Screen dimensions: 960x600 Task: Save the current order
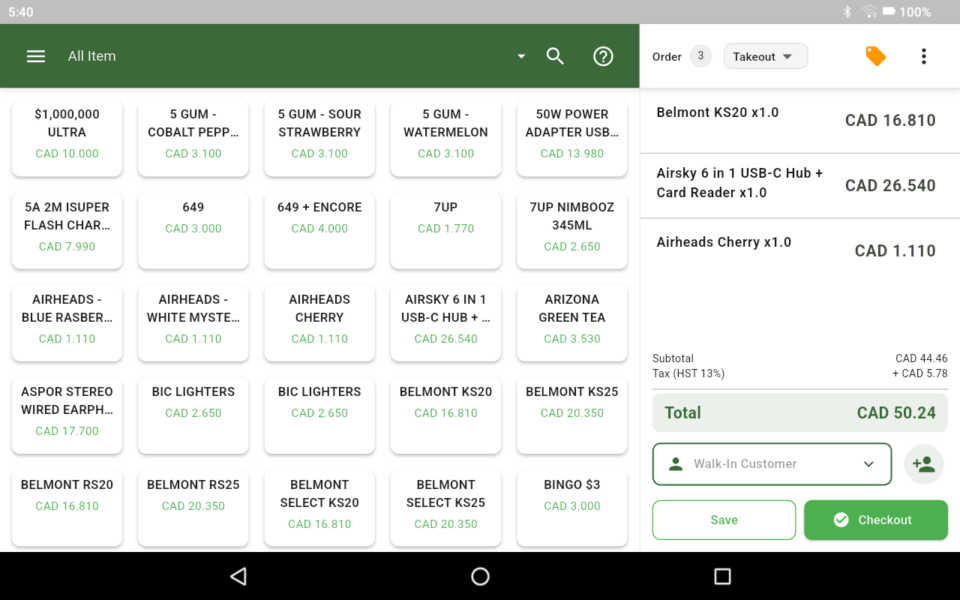(724, 520)
